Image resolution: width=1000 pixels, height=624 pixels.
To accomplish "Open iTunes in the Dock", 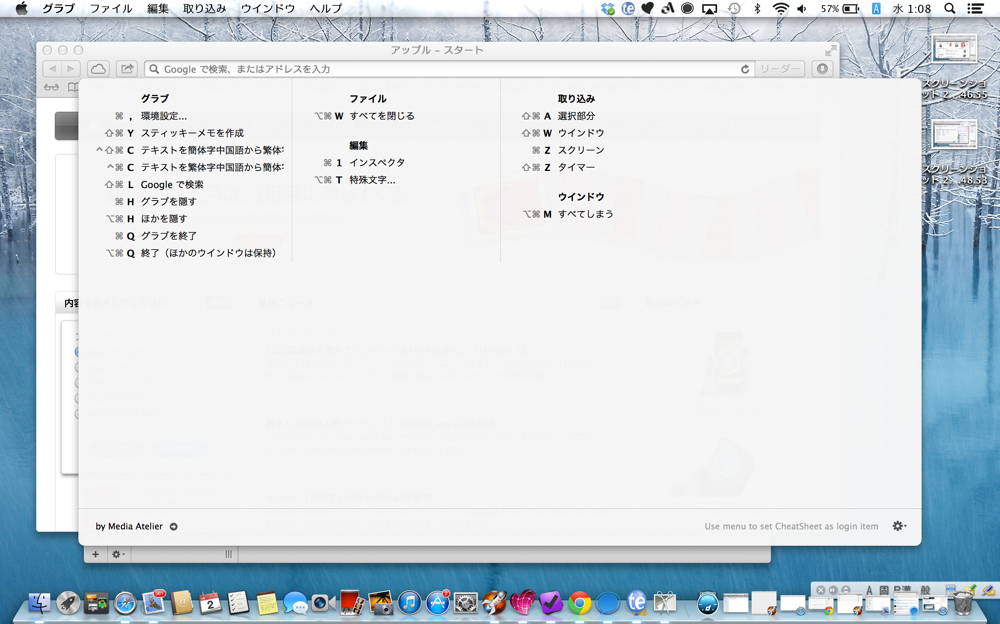I will point(409,603).
